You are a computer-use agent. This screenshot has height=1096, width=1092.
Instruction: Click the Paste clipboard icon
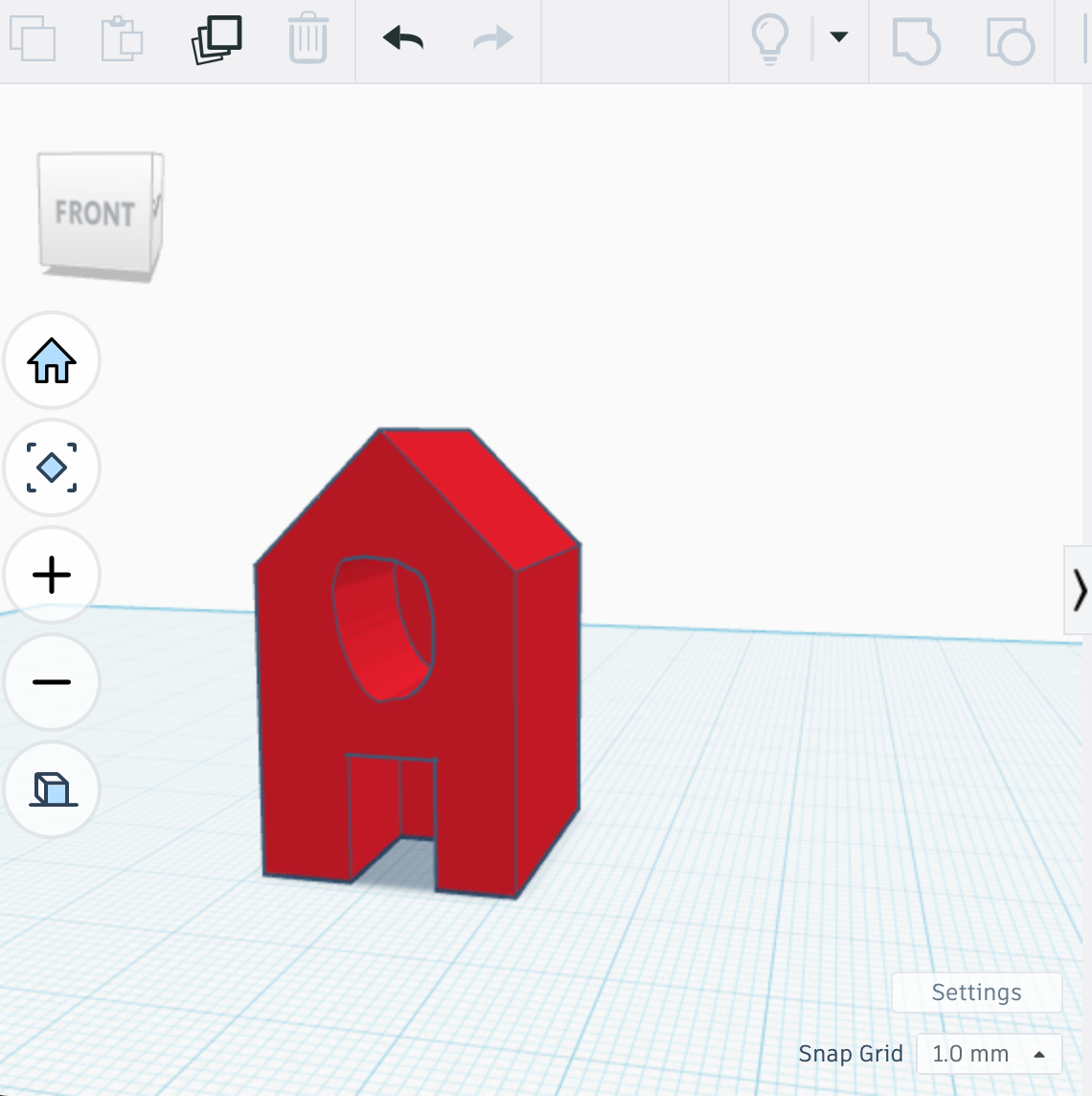point(123,38)
